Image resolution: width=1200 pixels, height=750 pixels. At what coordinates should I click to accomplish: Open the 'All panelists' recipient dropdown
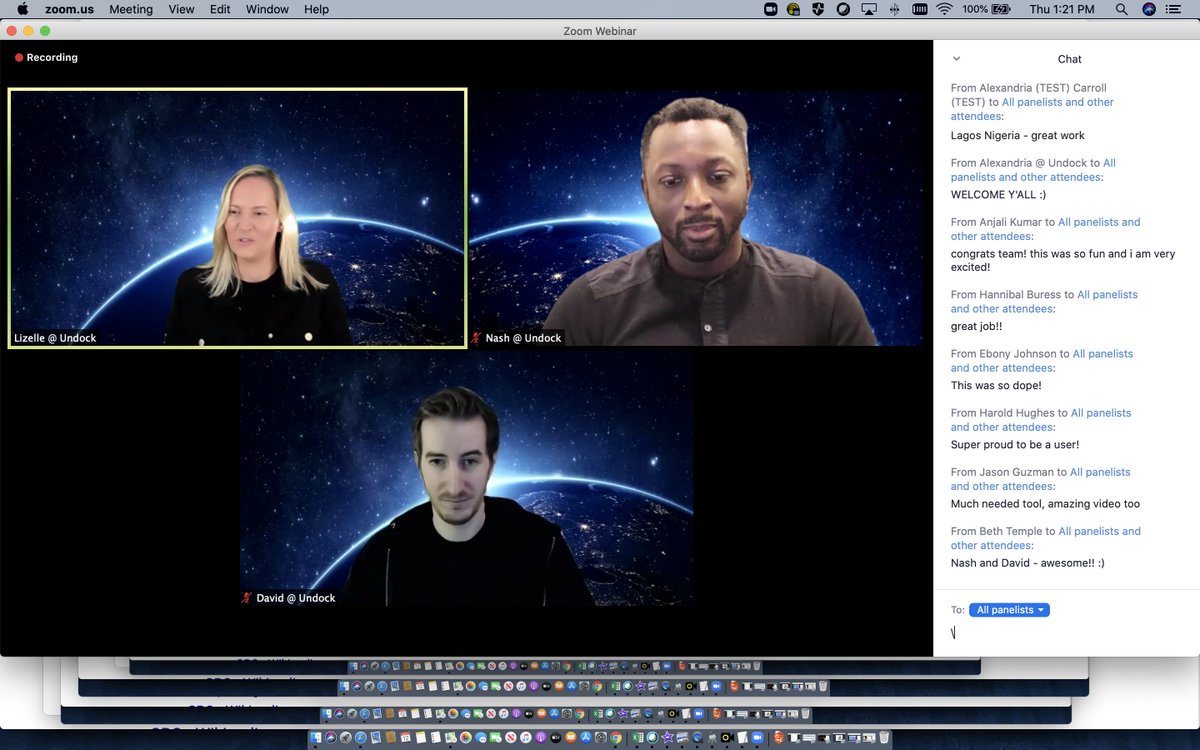[x=1009, y=610]
